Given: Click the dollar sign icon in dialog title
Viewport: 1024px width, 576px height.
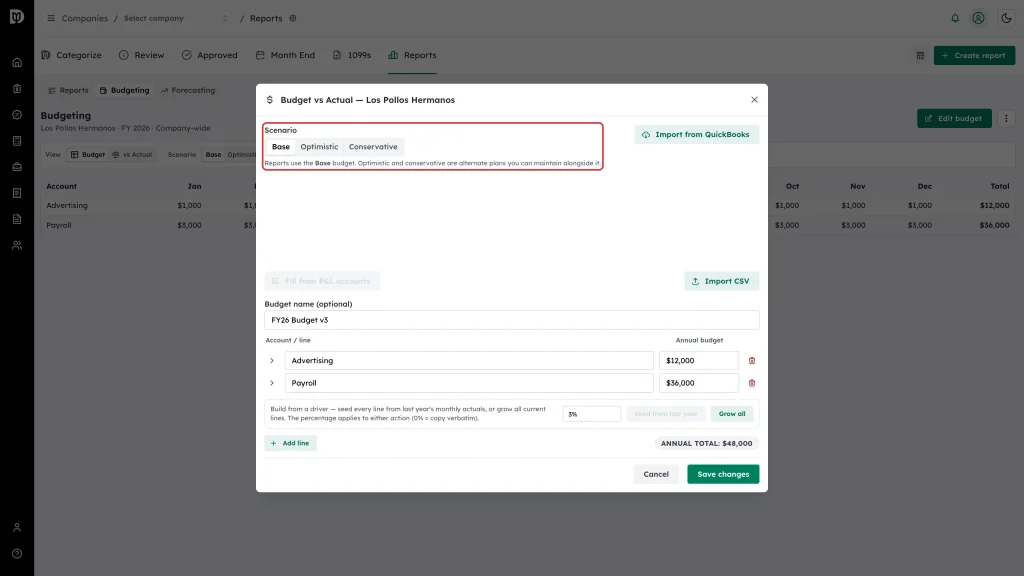Looking at the screenshot, I should (270, 100).
